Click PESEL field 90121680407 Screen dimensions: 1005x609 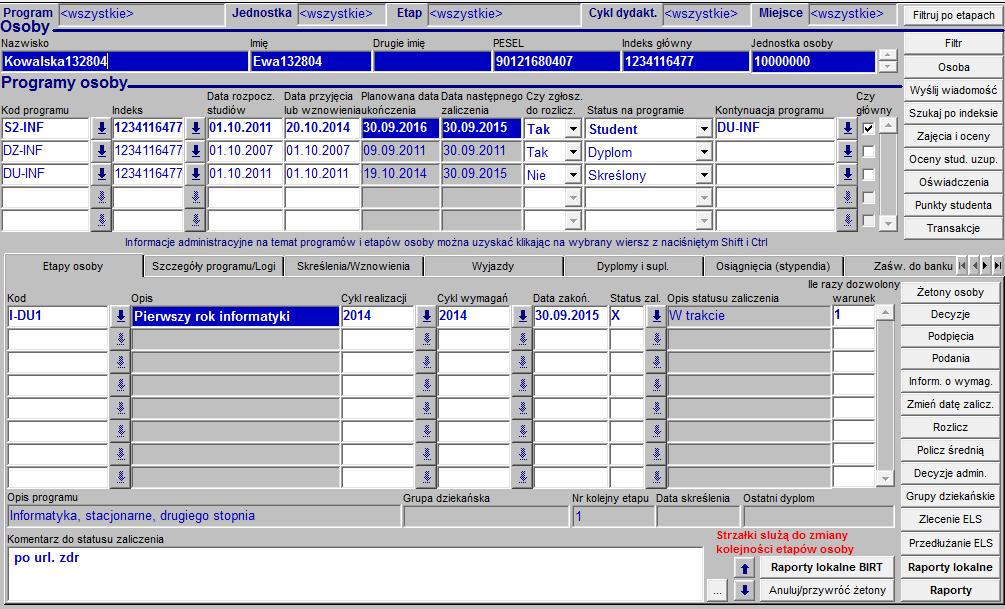point(556,62)
